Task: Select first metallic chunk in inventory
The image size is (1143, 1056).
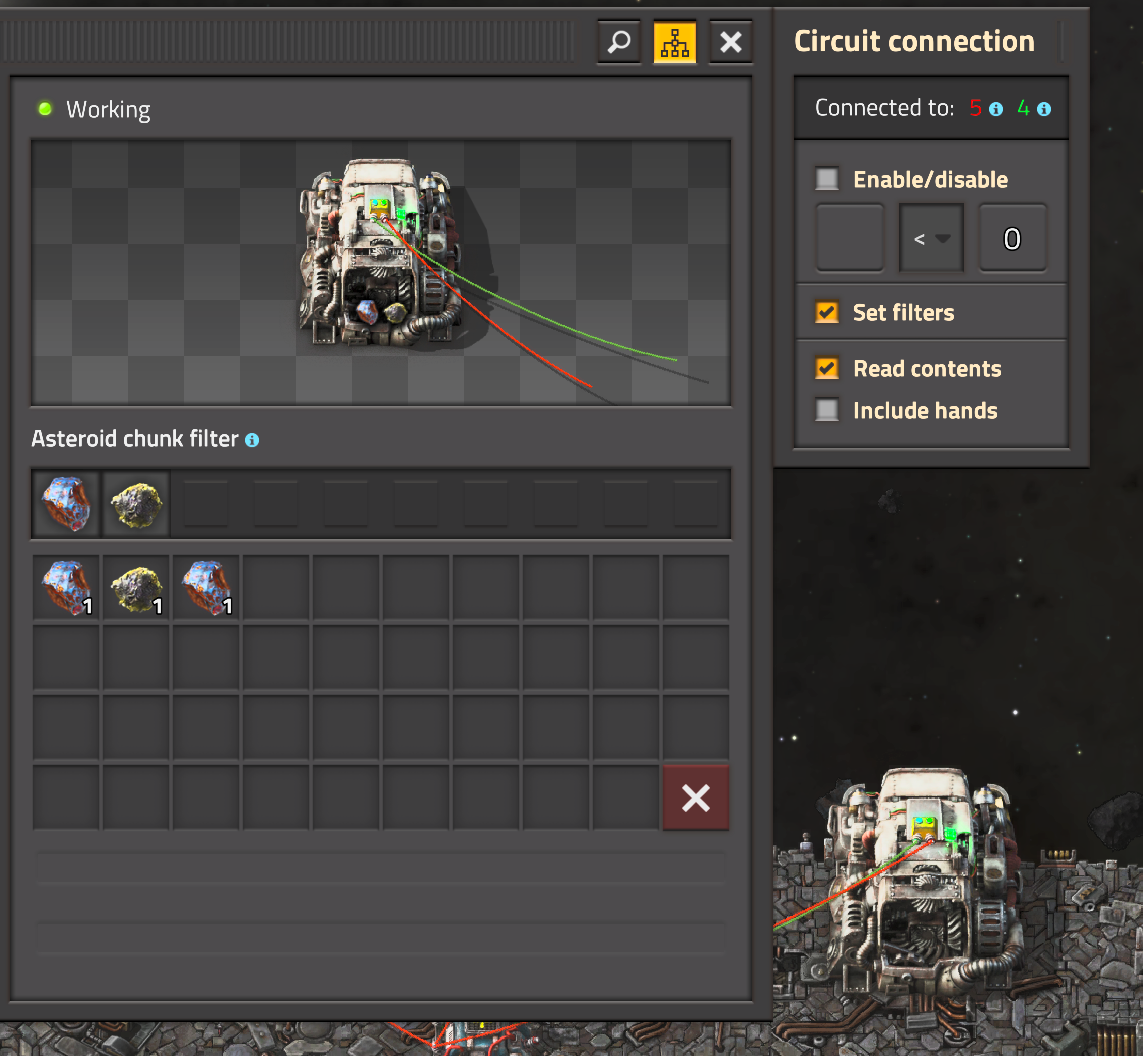Action: (x=66, y=587)
